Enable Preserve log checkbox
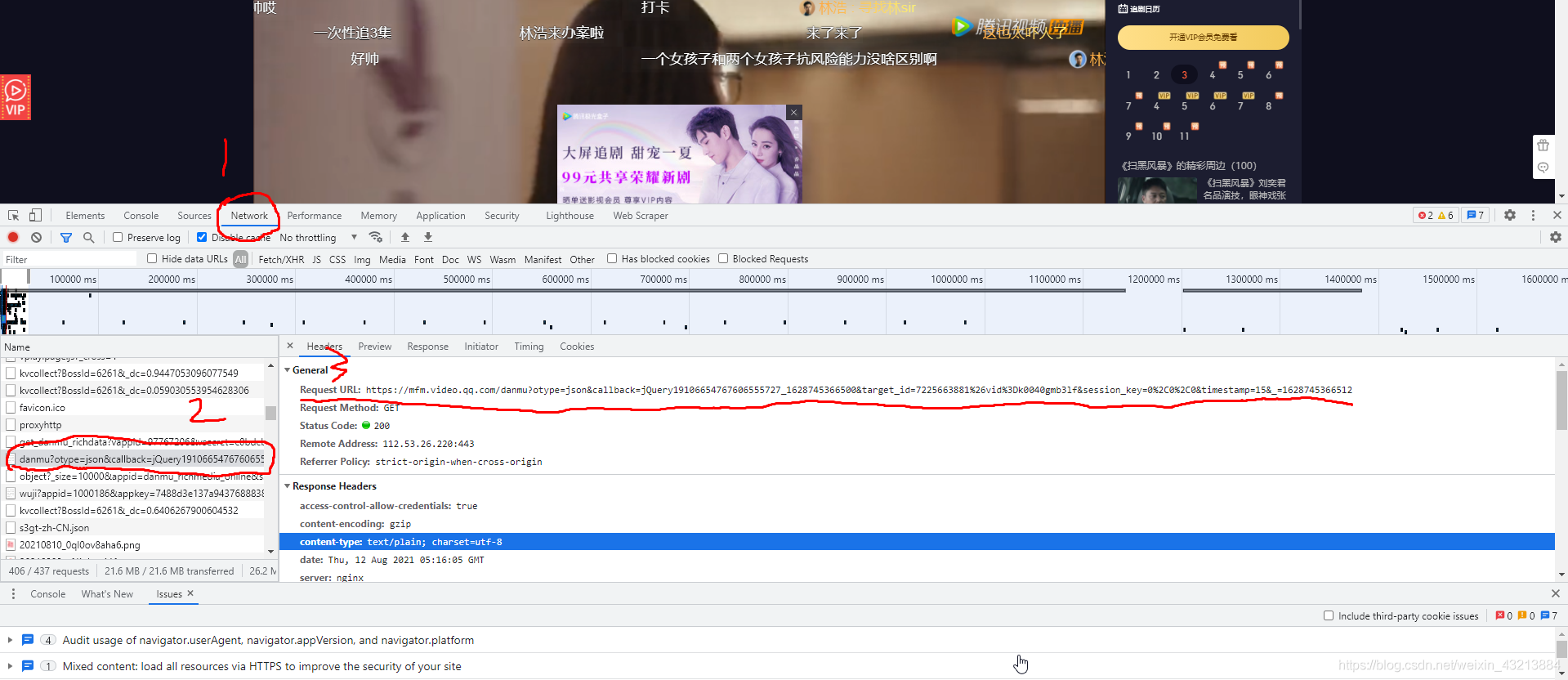 click(118, 237)
